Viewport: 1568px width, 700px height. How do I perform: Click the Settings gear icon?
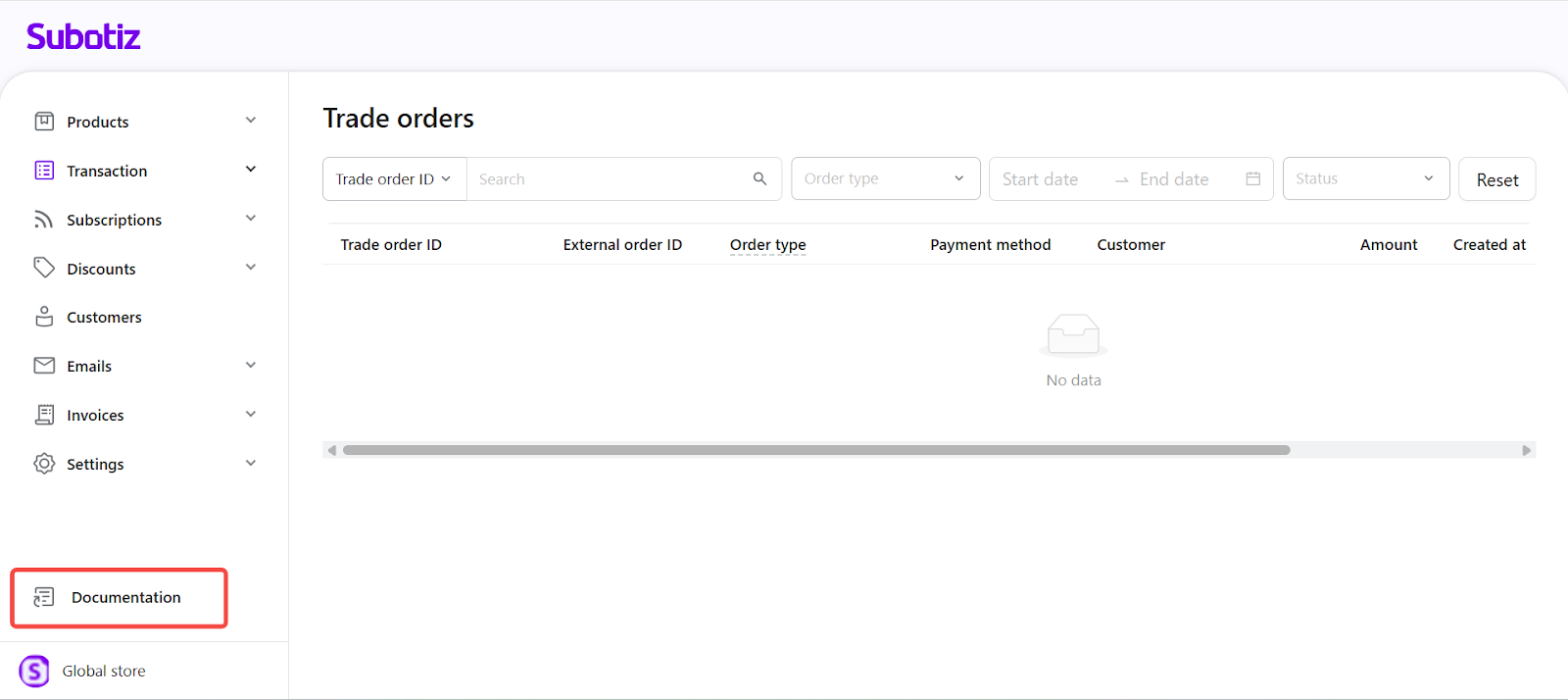click(x=44, y=464)
